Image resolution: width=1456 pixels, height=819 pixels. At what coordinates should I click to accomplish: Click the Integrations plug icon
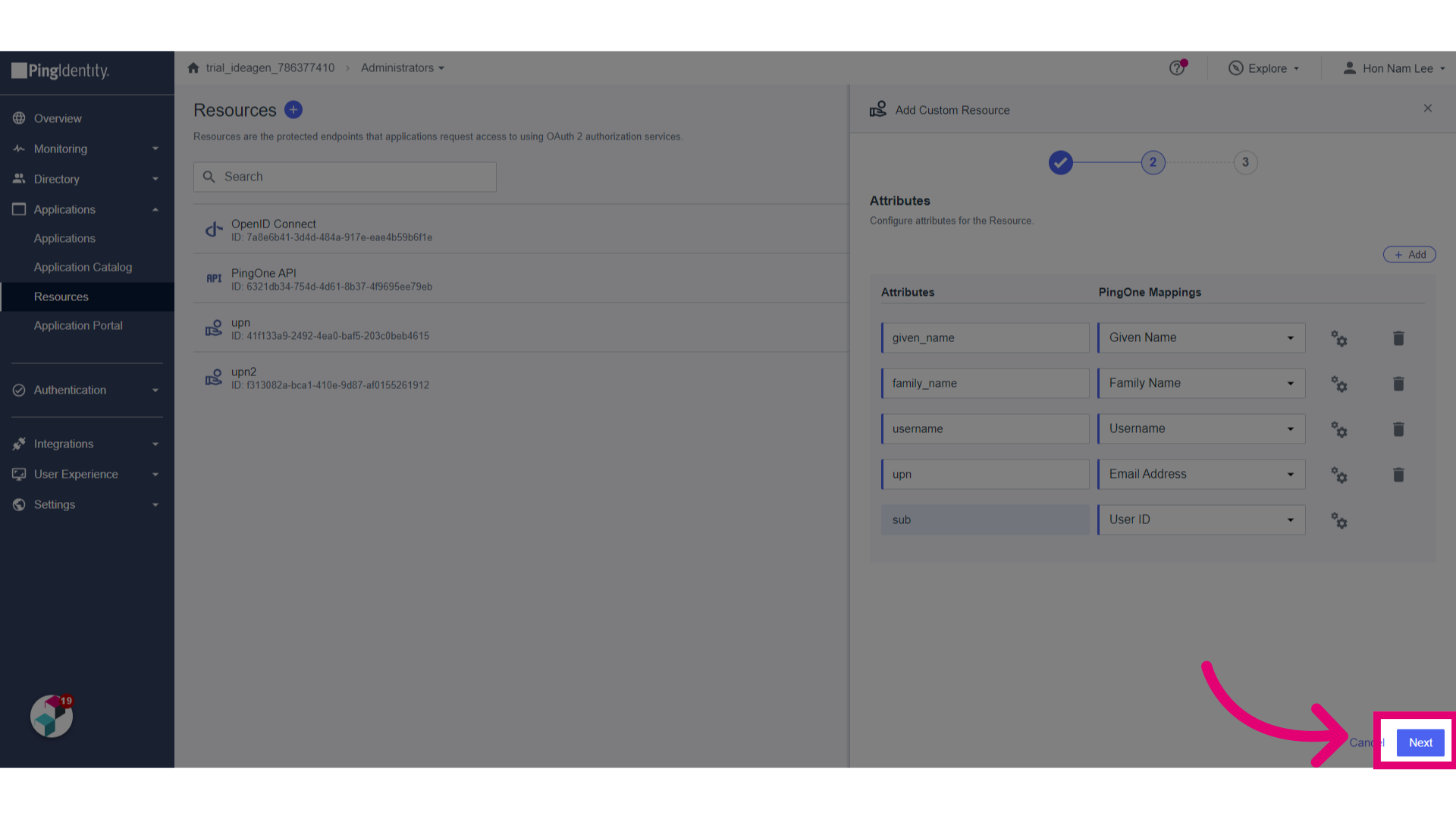[19, 444]
